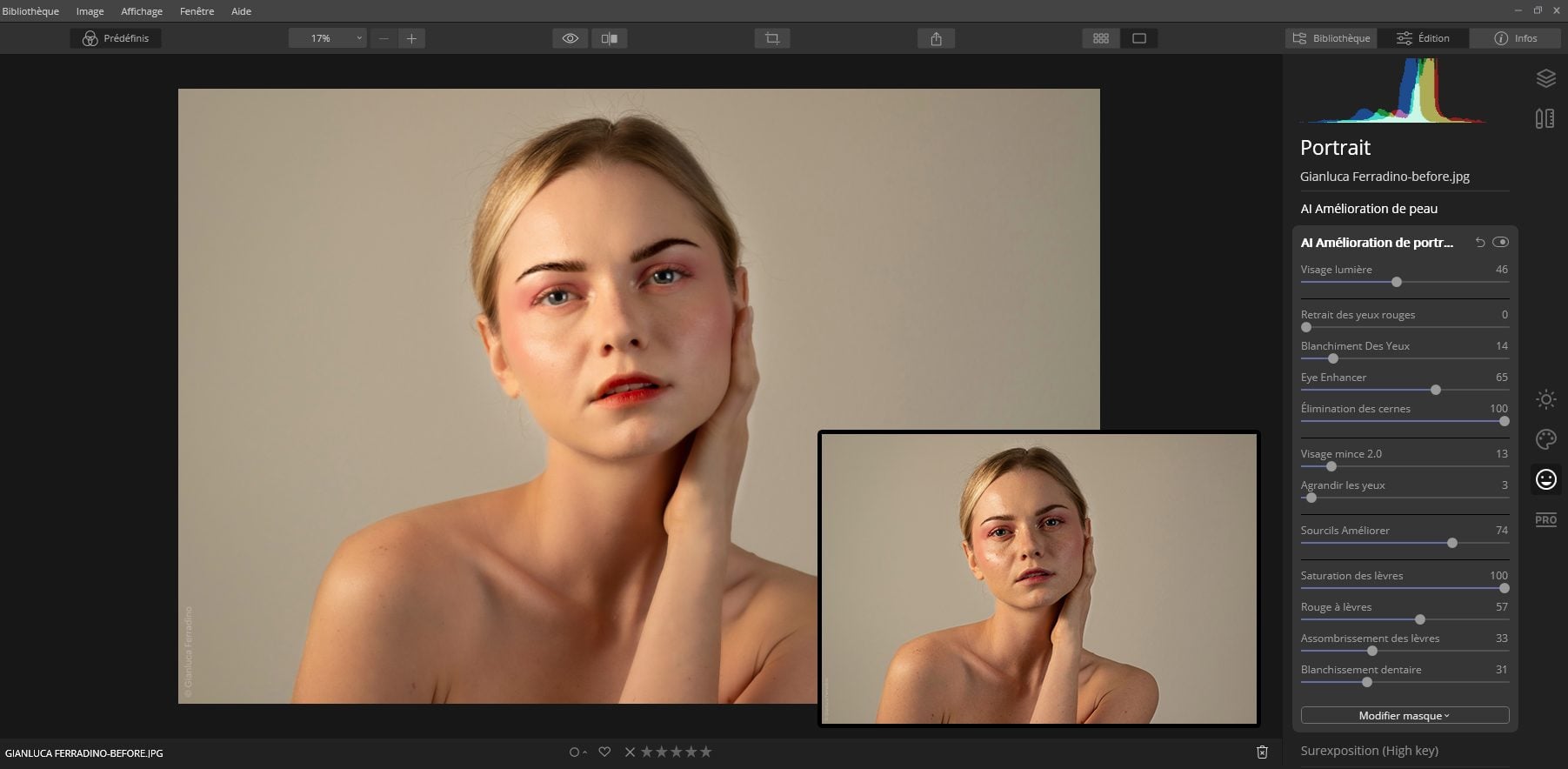Select the crop tool icon
Image resolution: width=1568 pixels, height=769 pixels.
[772, 38]
